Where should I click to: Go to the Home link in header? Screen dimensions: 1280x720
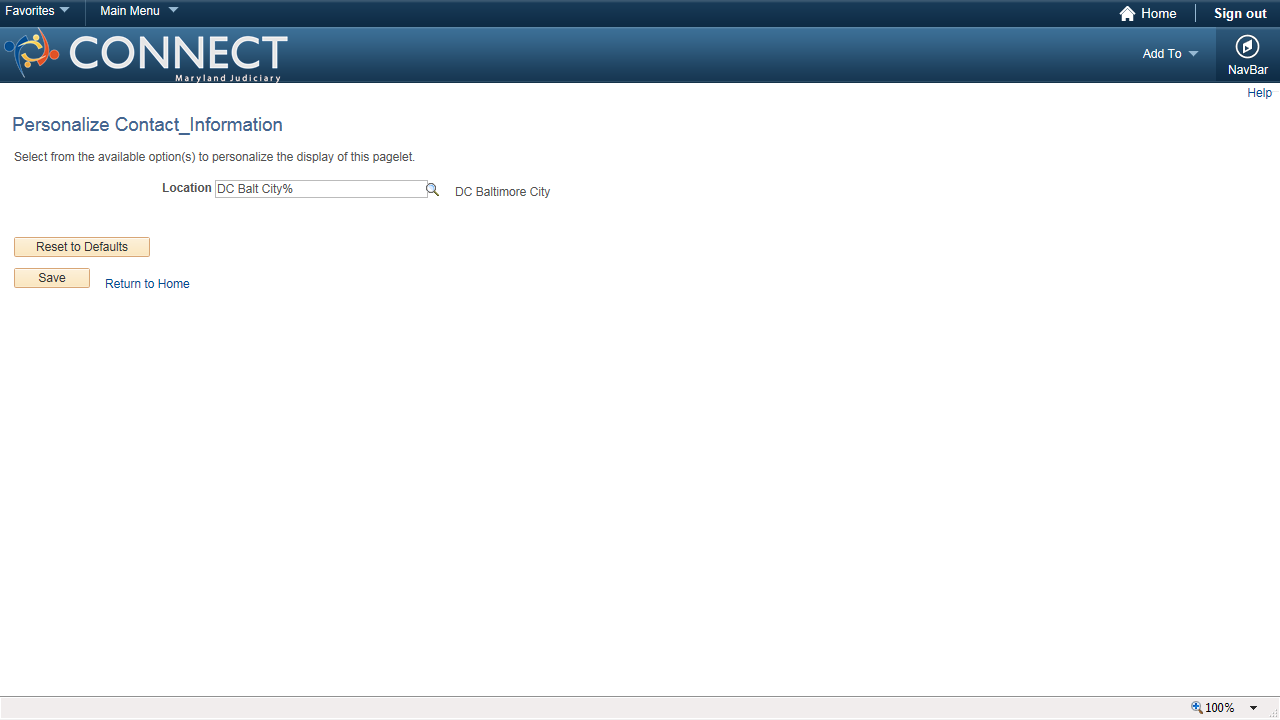tap(1158, 13)
